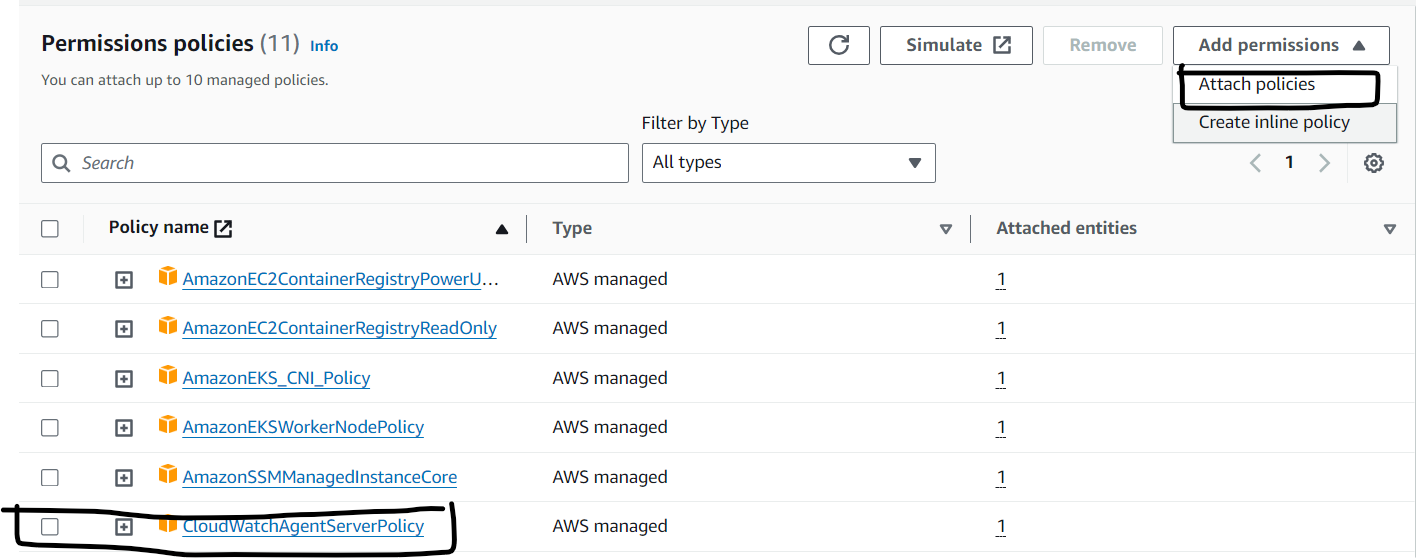Tick the CloudWatchAgentServerPolicy row checkbox
The image size is (1416, 558).
(50, 527)
